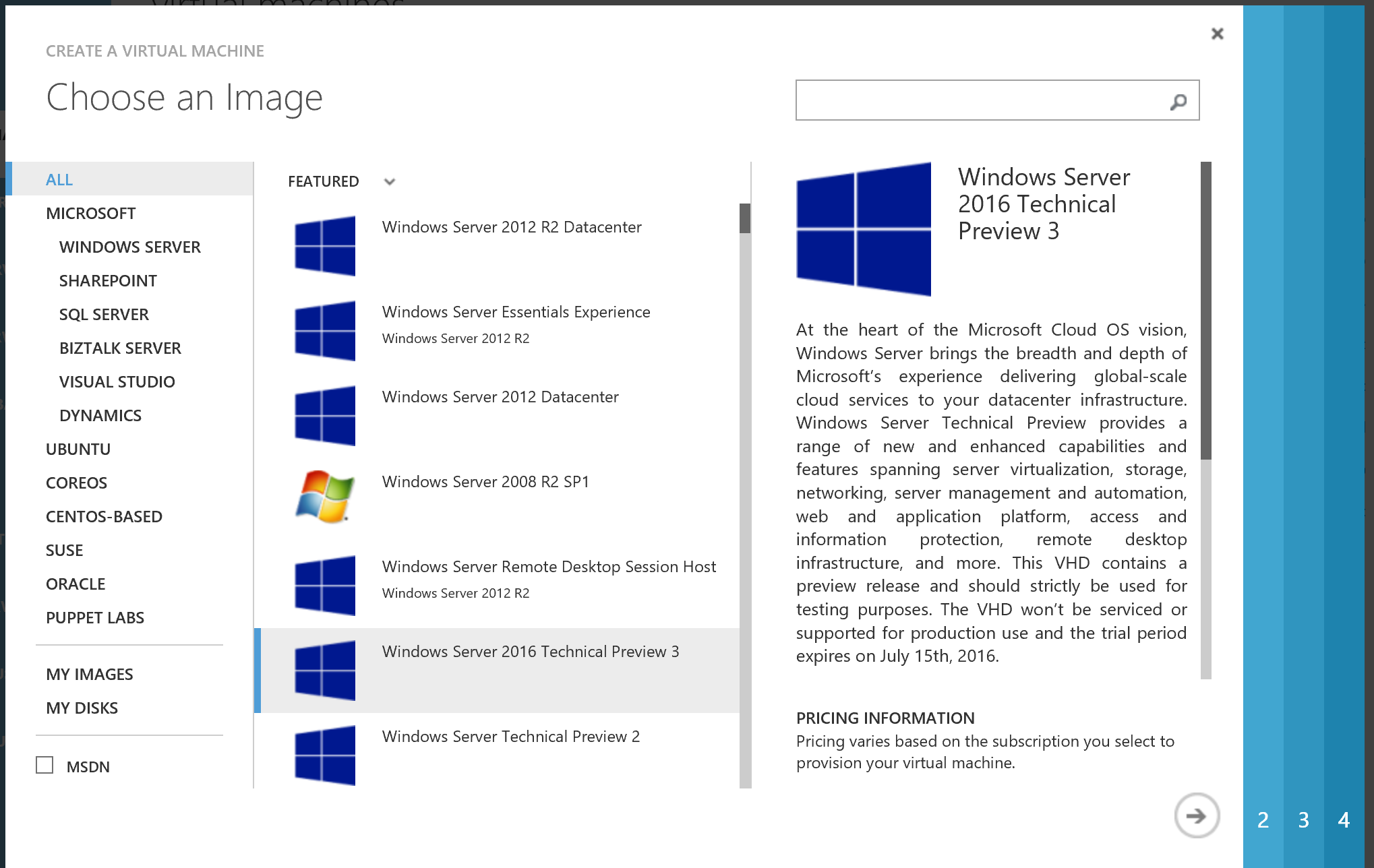
Task: Click the search magnifier icon
Action: [1178, 101]
